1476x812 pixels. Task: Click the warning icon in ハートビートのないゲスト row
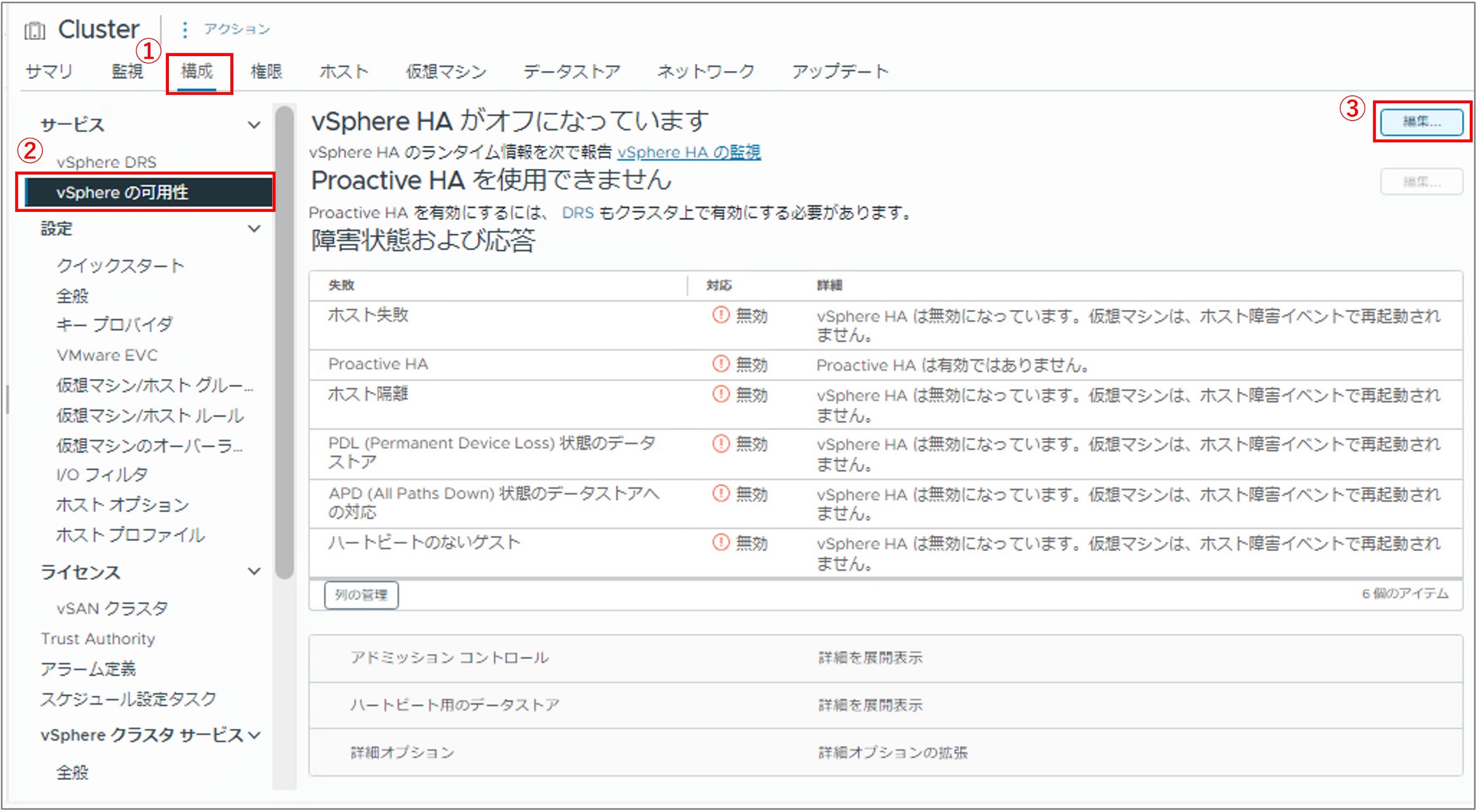(x=720, y=543)
